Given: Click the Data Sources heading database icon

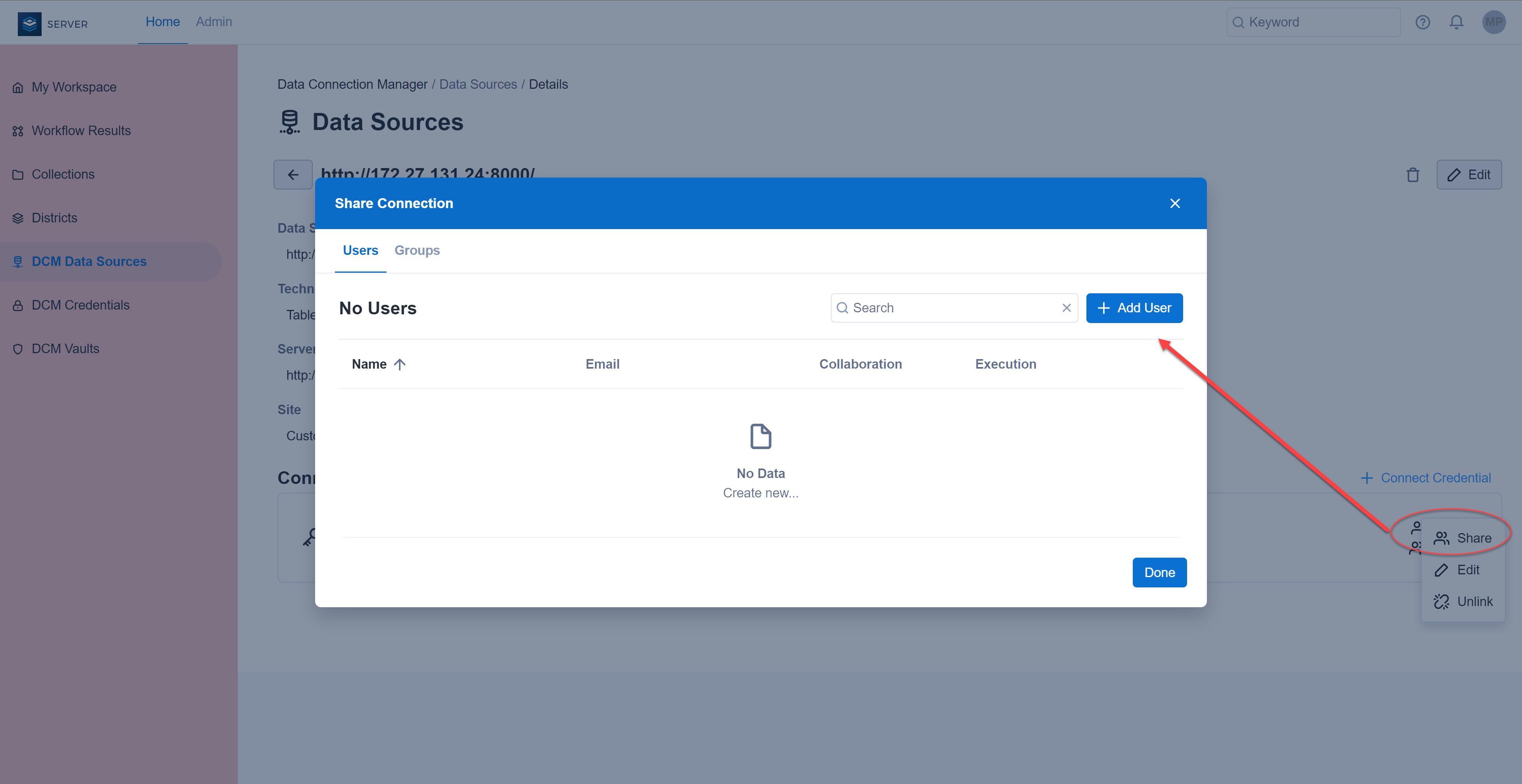Looking at the screenshot, I should [x=289, y=122].
